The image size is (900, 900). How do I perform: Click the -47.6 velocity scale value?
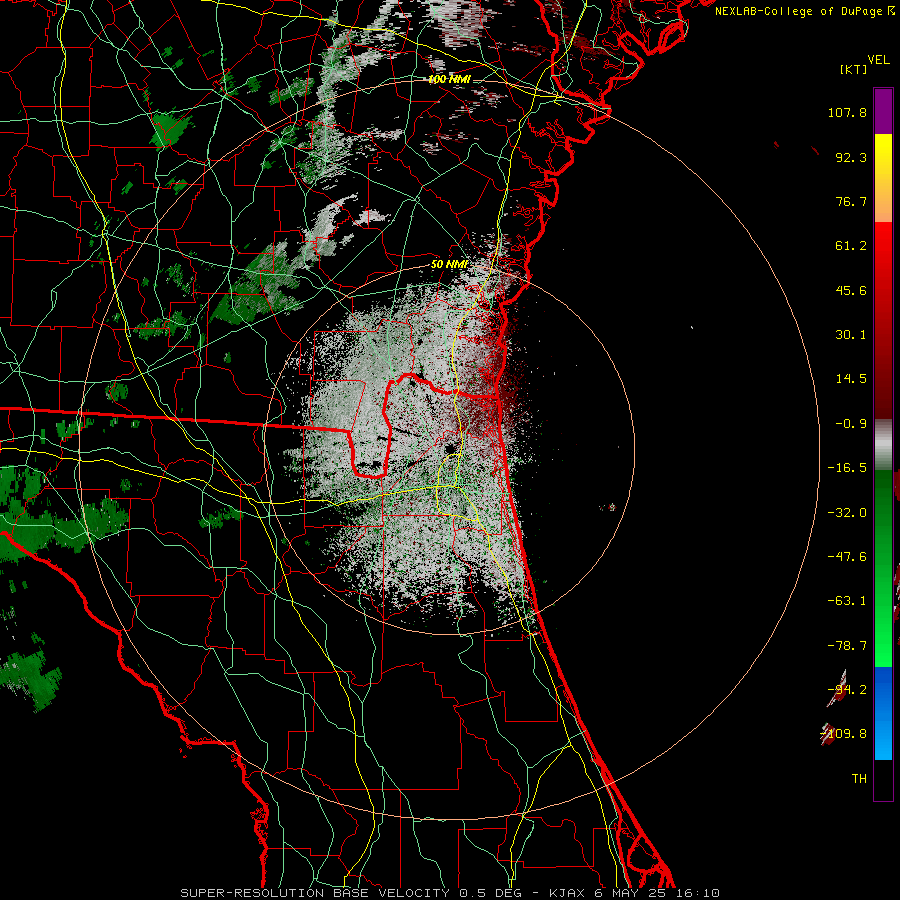[x=847, y=557]
